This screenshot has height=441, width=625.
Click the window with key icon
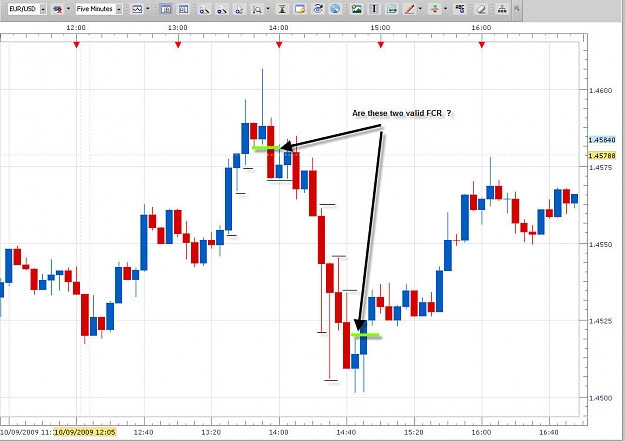click(x=300, y=9)
